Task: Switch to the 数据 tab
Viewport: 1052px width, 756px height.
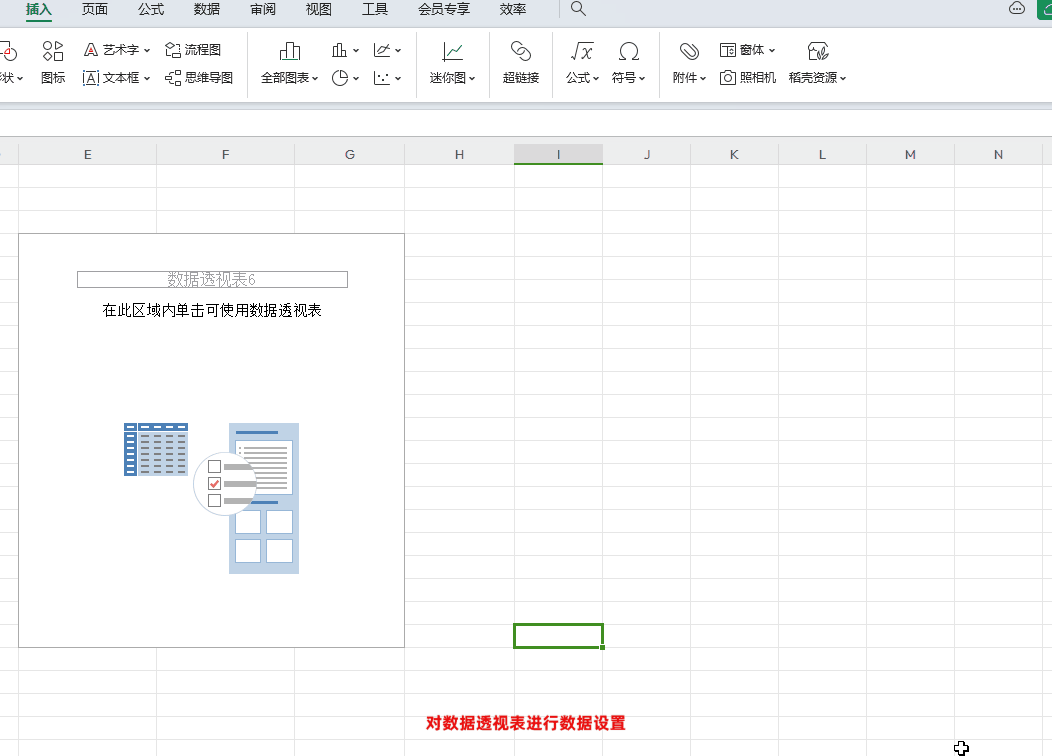Action: click(207, 9)
